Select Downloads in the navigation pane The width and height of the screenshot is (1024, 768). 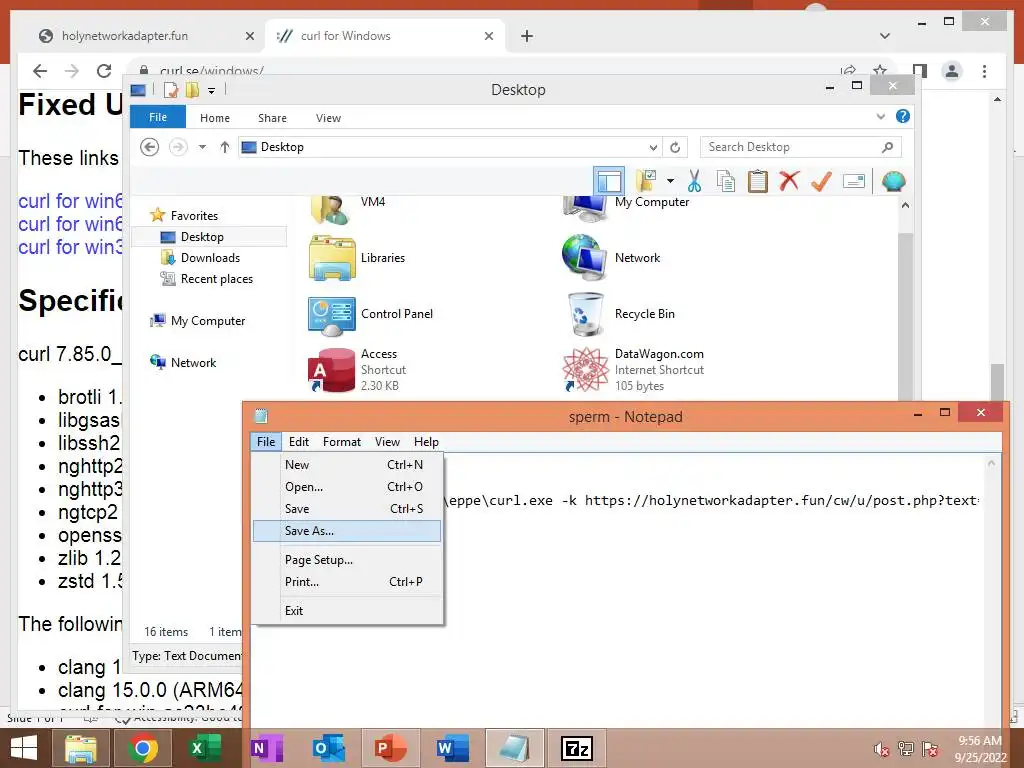click(210, 257)
